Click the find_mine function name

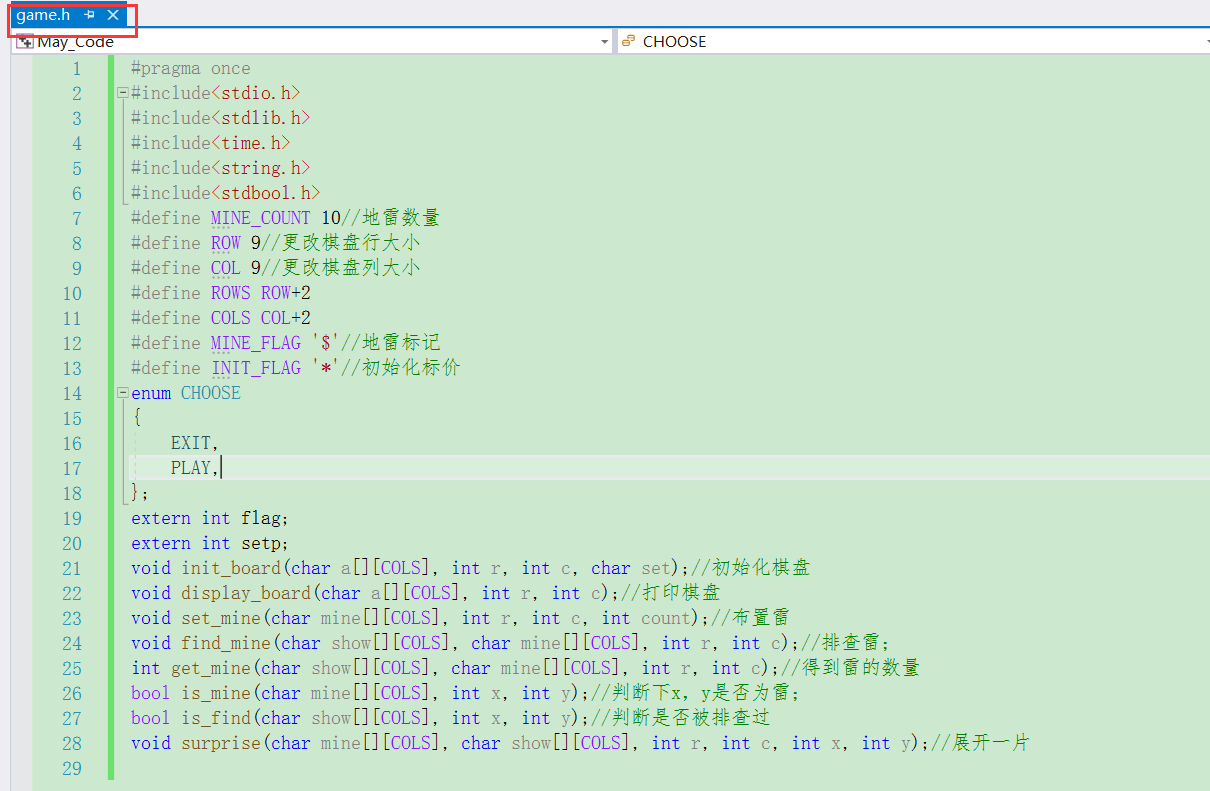(226, 643)
